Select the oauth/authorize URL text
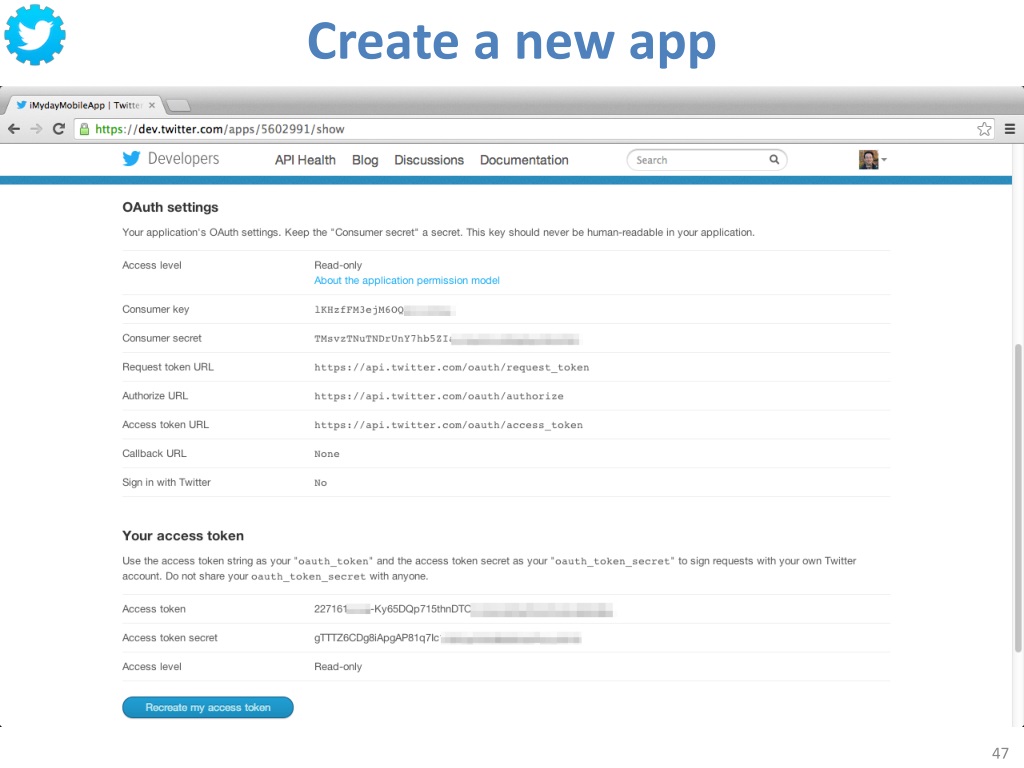The width and height of the screenshot is (1024, 768). [439, 396]
